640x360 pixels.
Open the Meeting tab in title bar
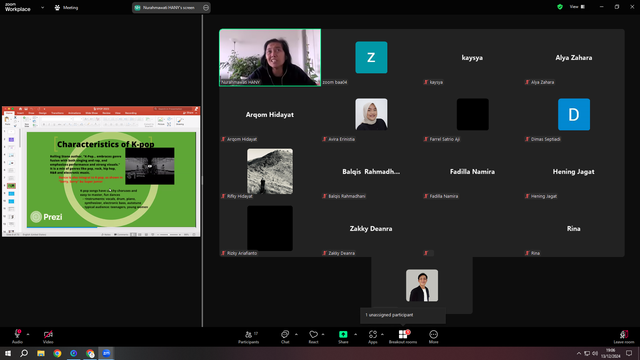point(66,7)
